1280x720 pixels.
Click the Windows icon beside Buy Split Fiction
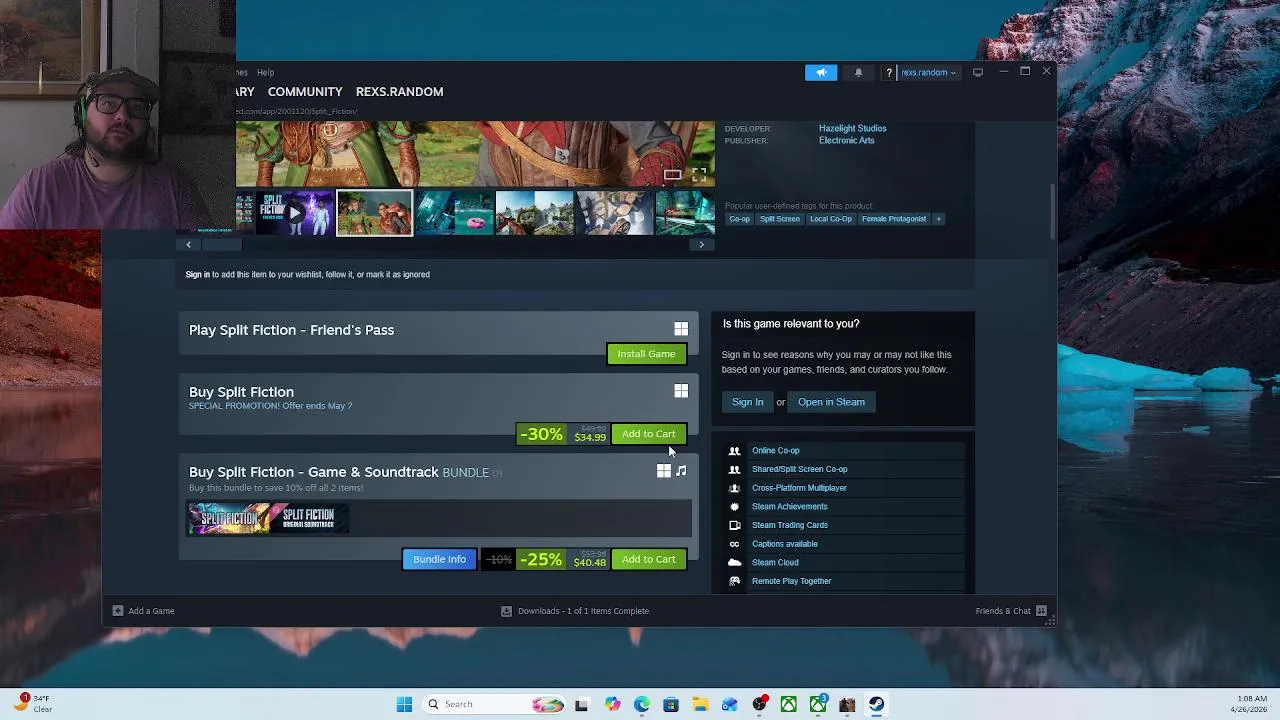coord(681,391)
